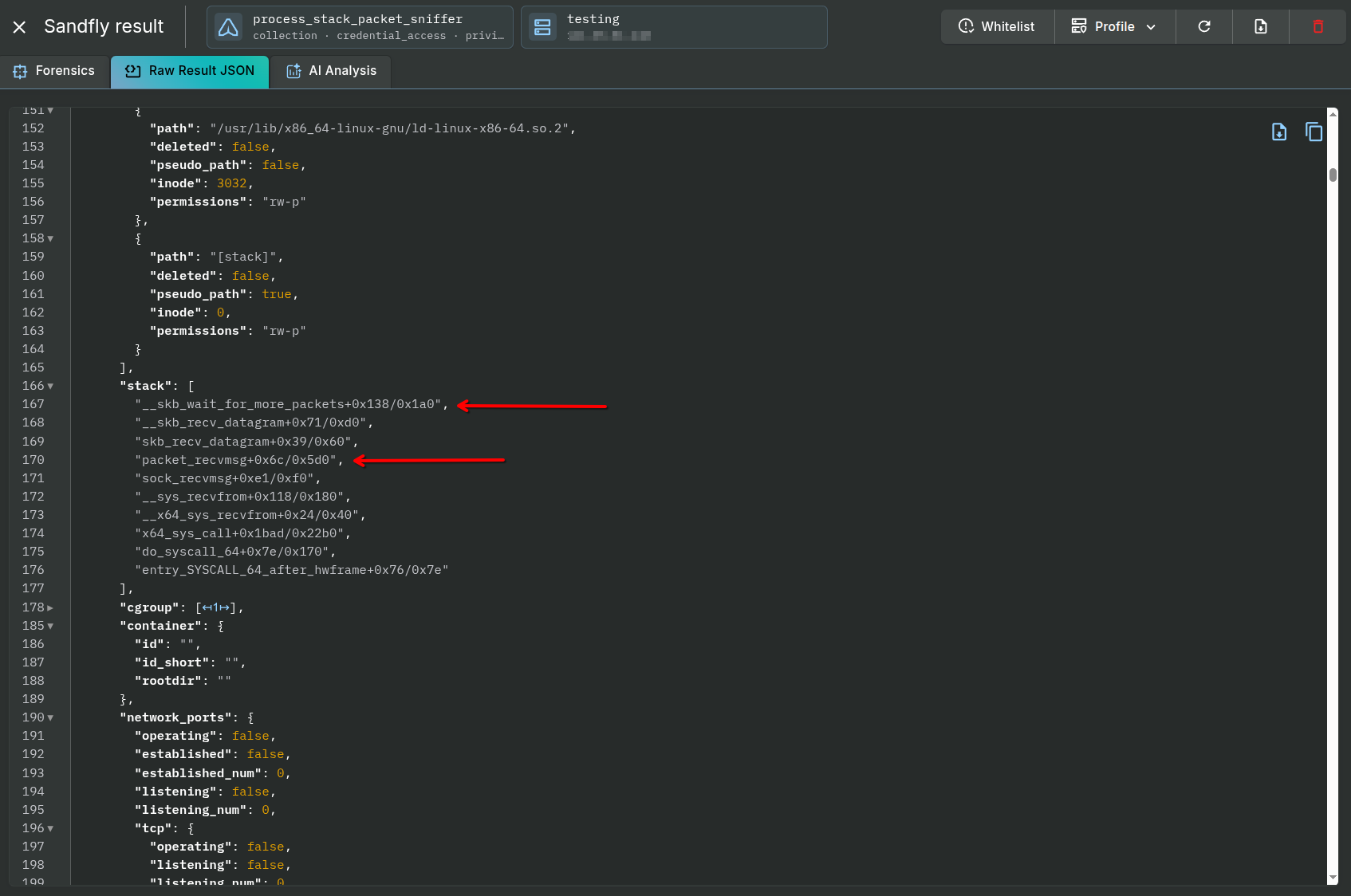Click the folded cgroup placeholder marker
Viewport: 1351px width, 896px height.
(215, 607)
